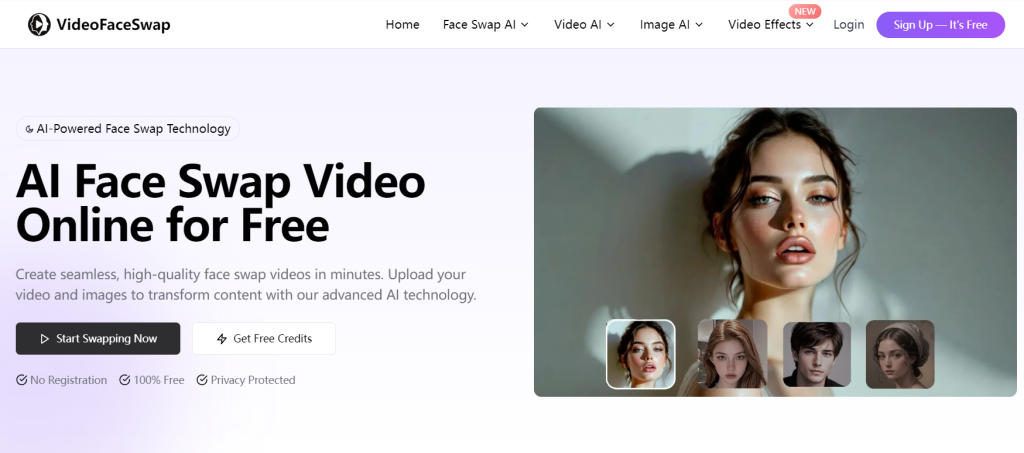1024x453 pixels.
Task: Select the thumbnail of the young man
Action: (x=817, y=354)
